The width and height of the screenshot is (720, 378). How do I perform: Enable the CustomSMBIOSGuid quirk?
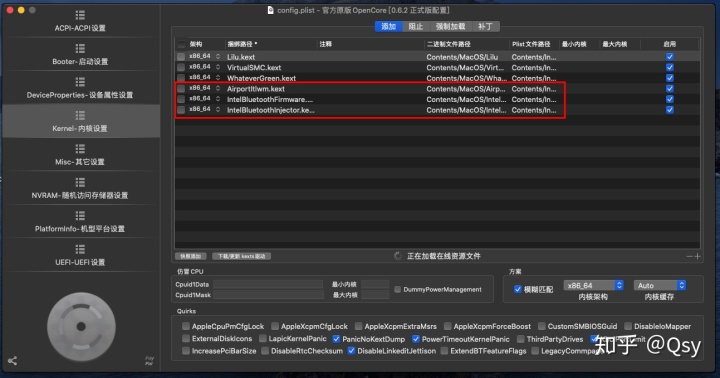(541, 326)
